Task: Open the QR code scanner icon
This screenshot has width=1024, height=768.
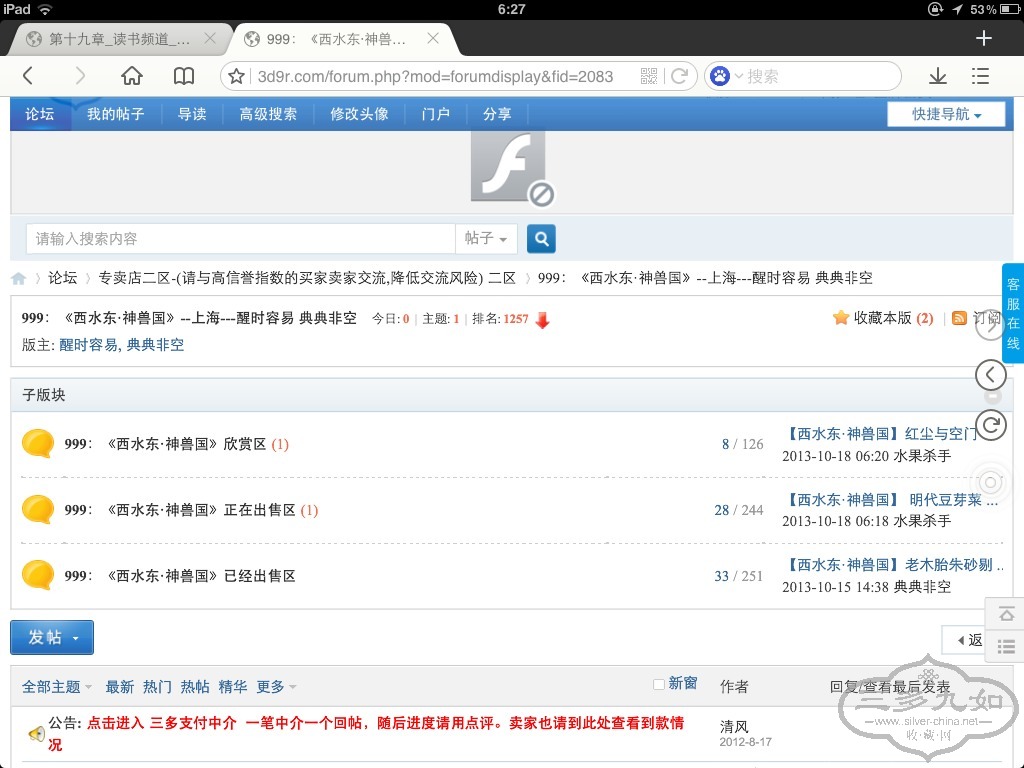Action: [x=649, y=76]
